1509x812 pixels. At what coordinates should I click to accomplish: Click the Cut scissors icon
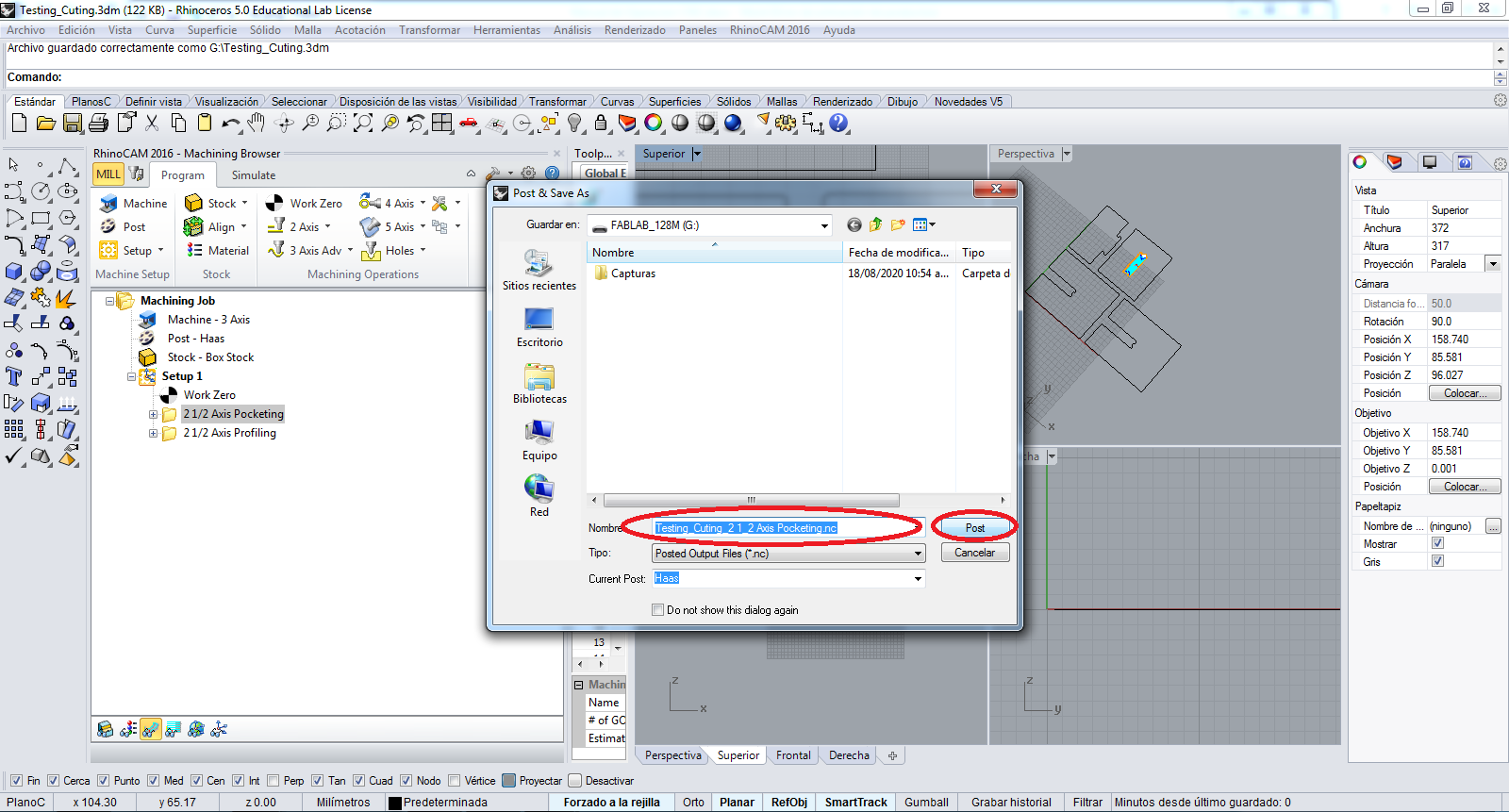click(152, 123)
